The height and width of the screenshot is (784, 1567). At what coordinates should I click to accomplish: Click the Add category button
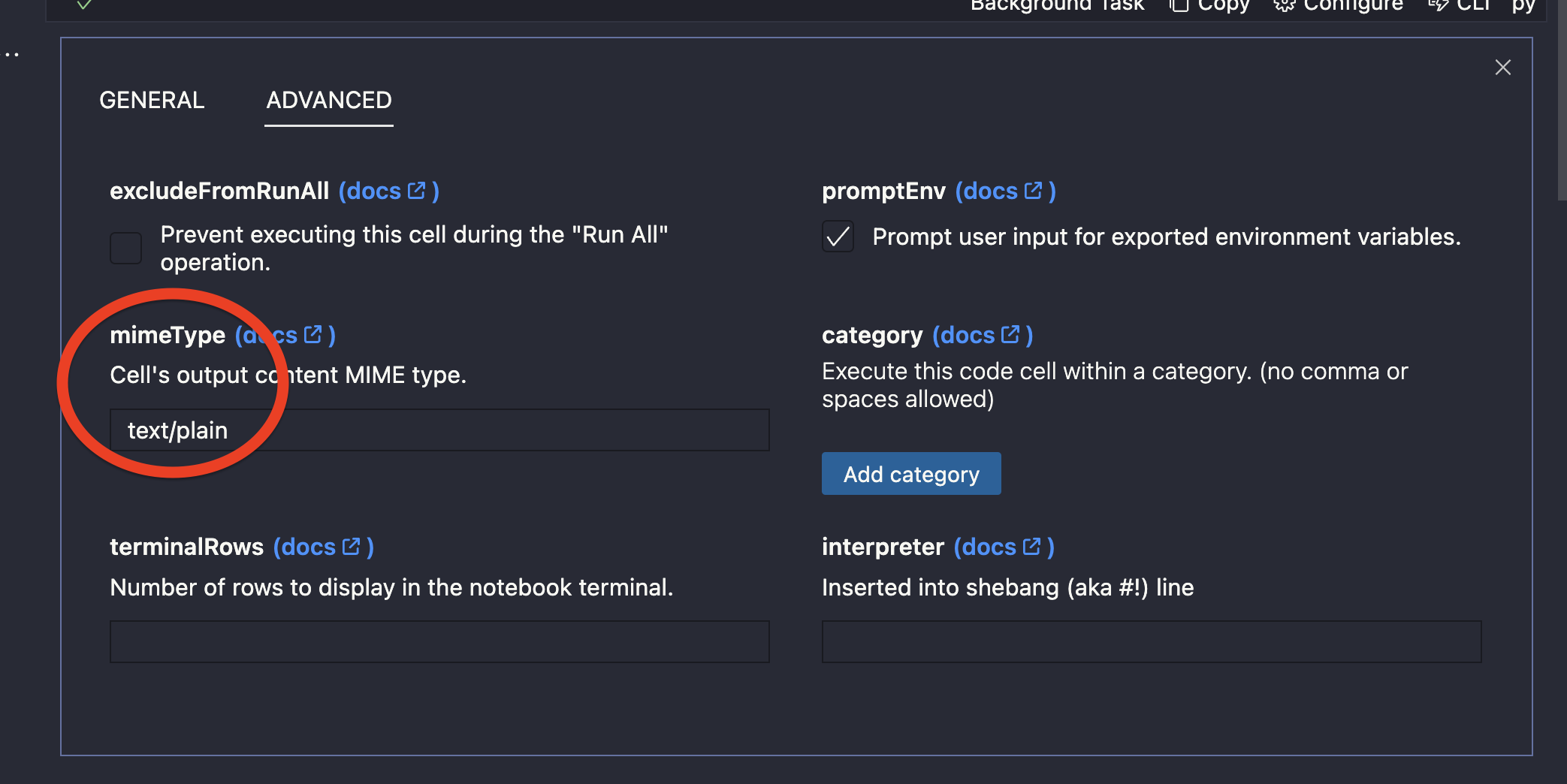point(911,474)
